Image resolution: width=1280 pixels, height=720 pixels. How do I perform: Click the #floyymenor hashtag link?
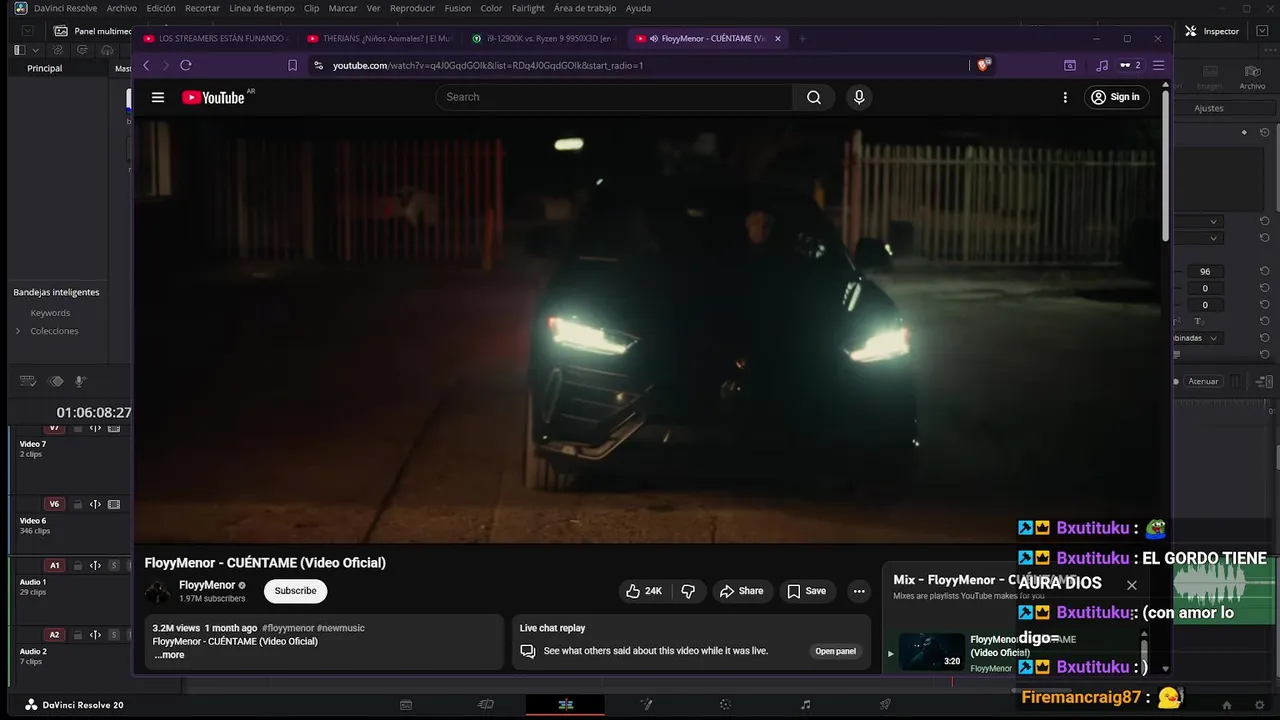click(x=287, y=628)
